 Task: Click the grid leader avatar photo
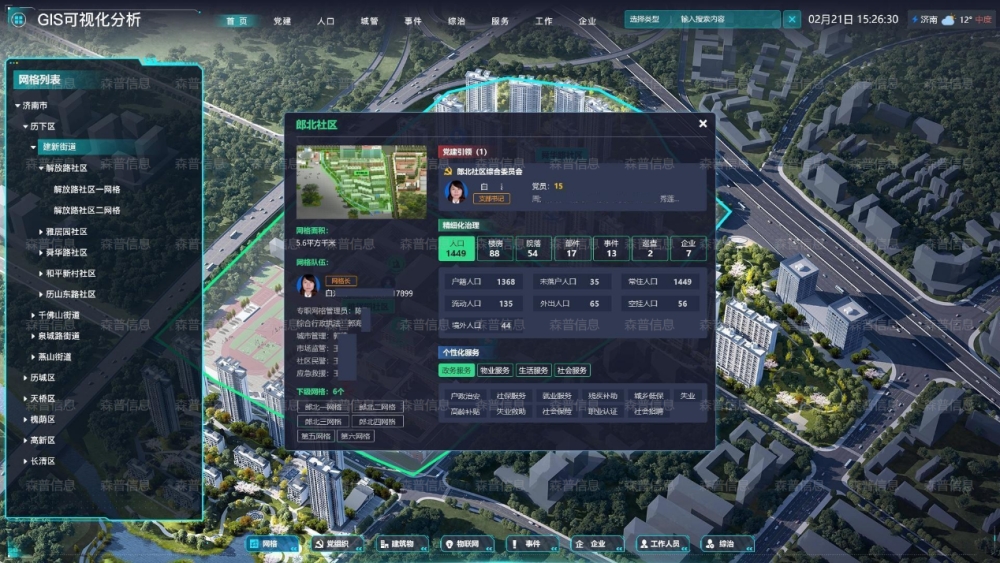point(308,286)
